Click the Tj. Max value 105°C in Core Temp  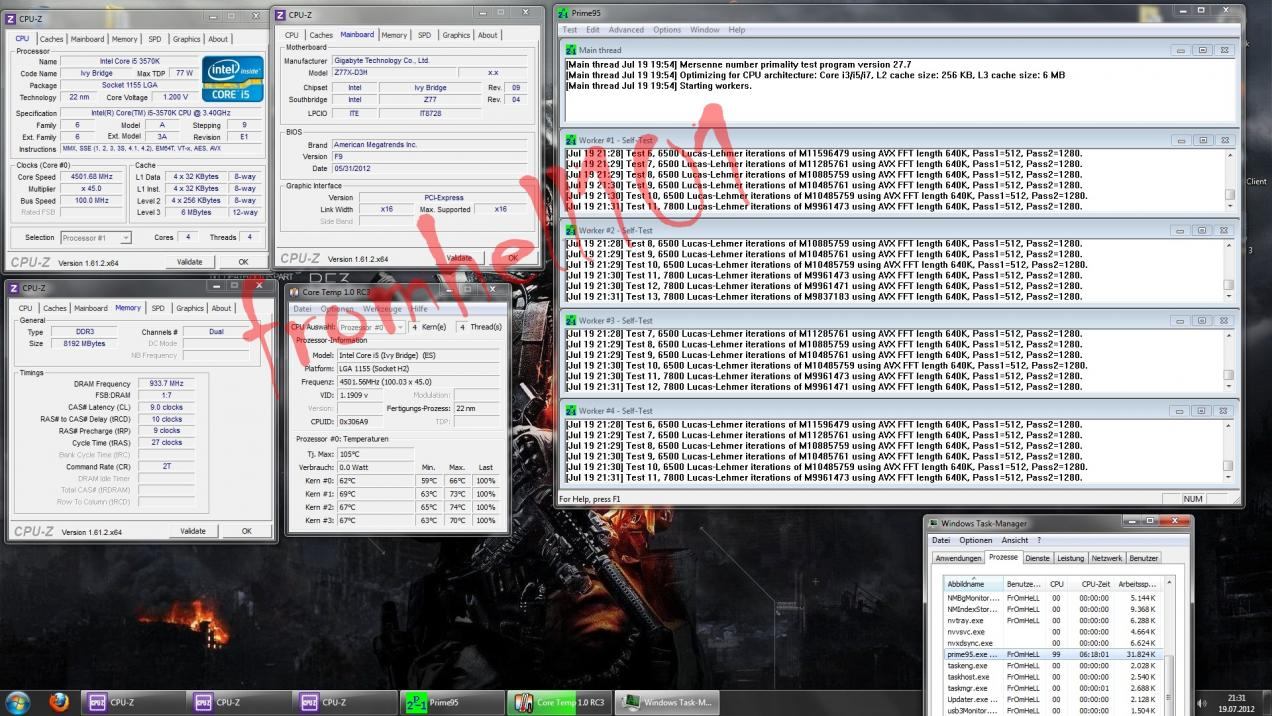375,454
